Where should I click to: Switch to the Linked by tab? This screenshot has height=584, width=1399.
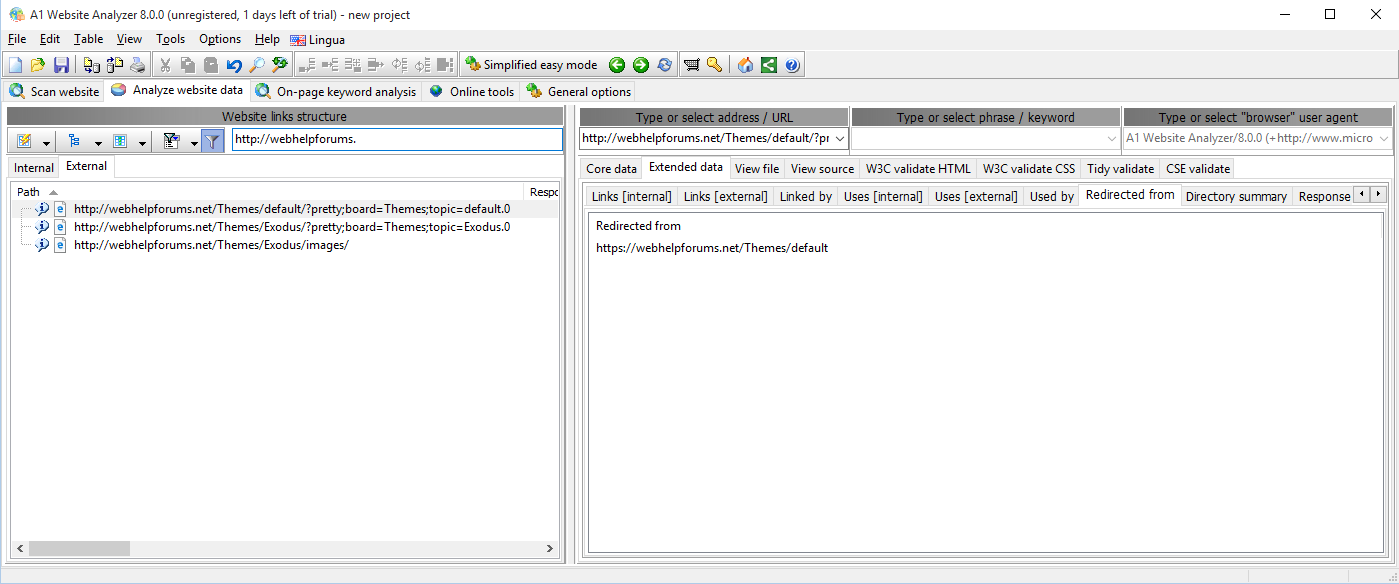[x=805, y=196]
